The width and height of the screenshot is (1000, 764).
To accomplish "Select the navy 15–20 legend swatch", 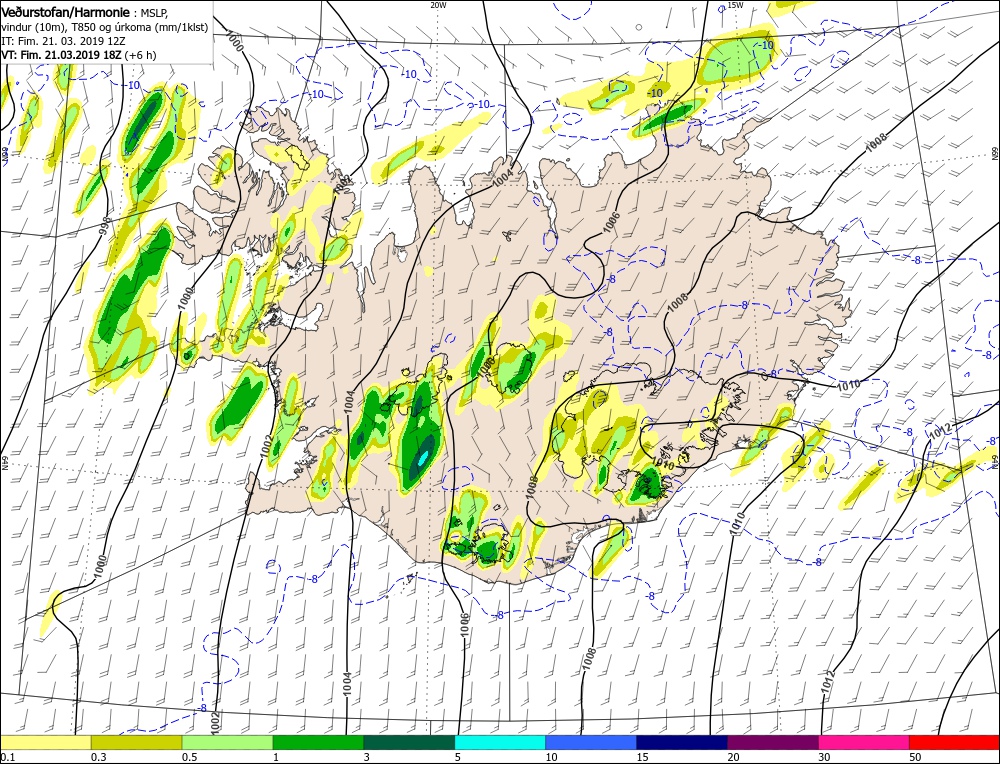I will [x=682, y=742].
